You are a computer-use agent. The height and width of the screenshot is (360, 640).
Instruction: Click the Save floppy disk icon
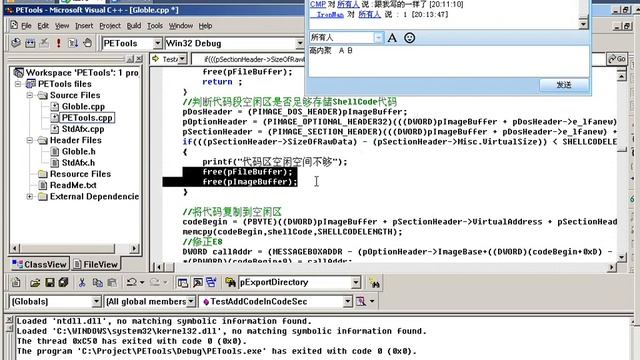(x=49, y=282)
